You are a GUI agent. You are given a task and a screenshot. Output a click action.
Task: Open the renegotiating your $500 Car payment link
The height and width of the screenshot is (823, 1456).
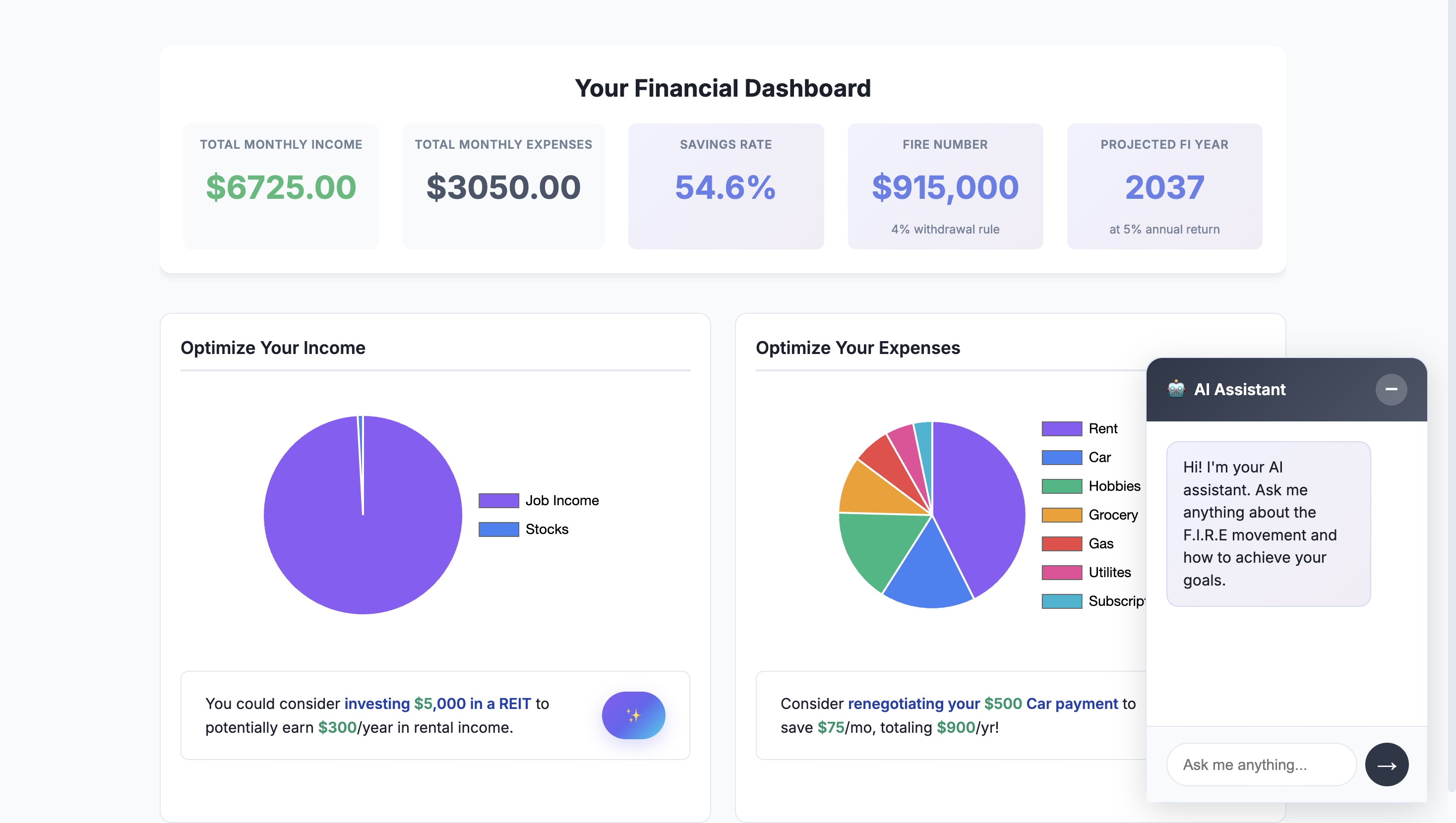pos(981,704)
